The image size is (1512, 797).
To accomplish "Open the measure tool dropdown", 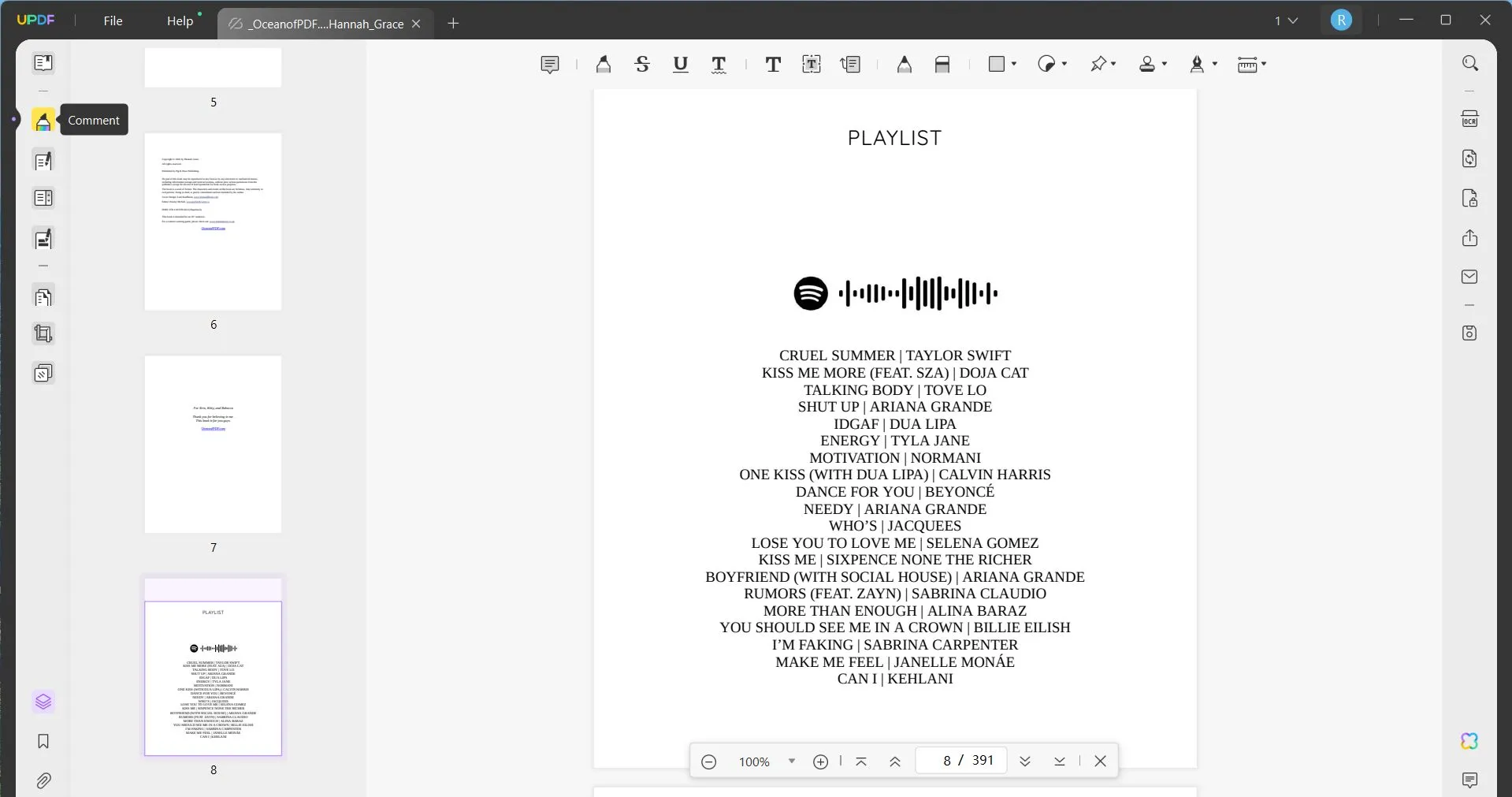I will click(1265, 64).
